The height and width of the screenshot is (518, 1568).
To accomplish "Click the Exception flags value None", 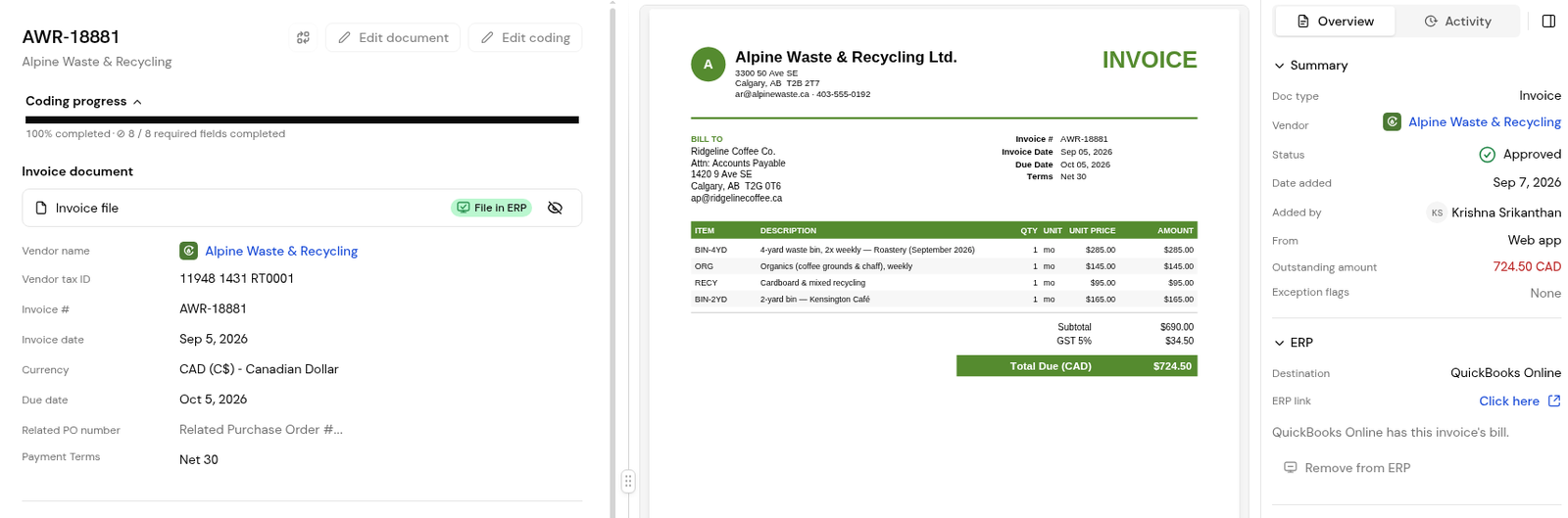I will 1545,293.
